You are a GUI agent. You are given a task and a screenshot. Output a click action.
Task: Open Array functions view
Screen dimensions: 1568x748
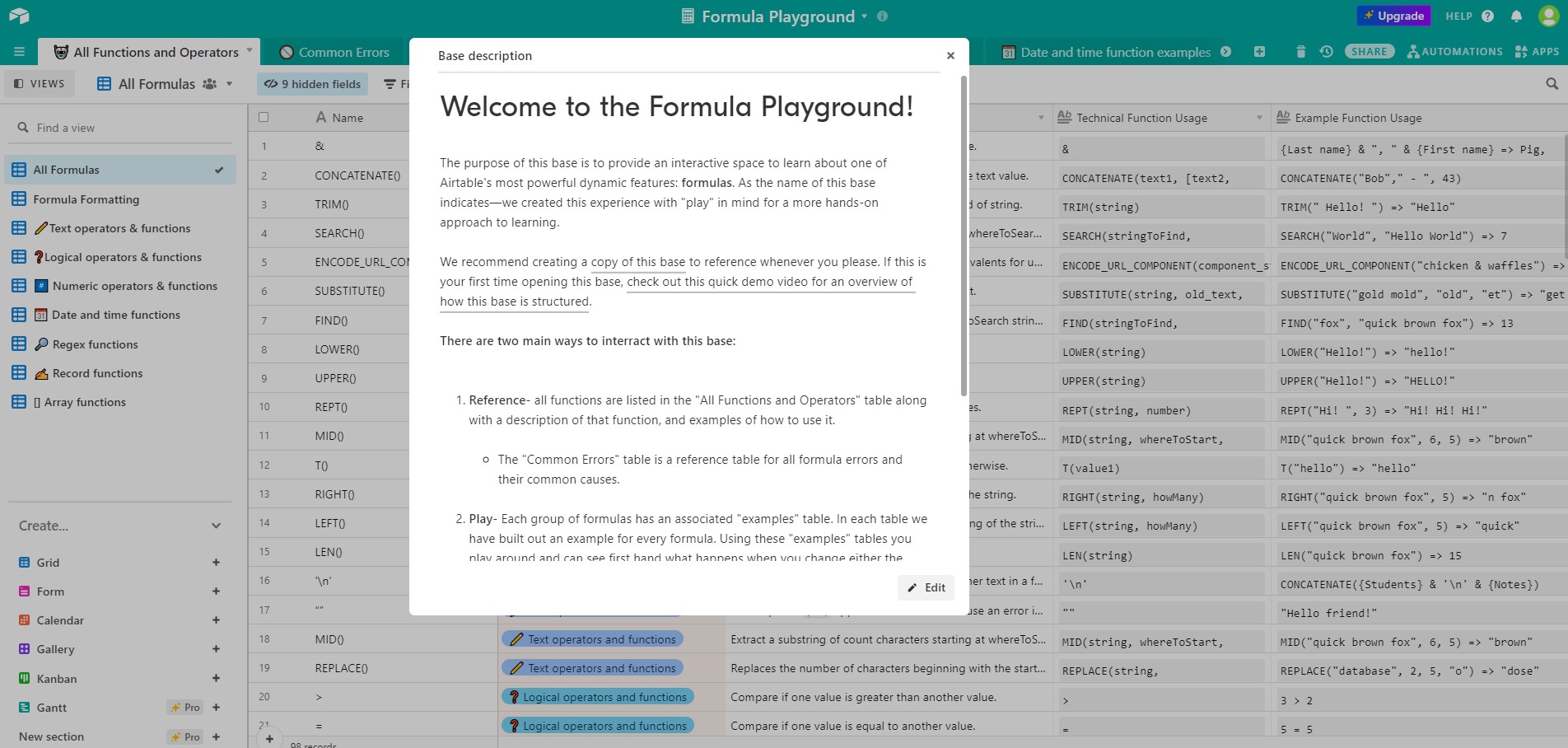(120, 402)
